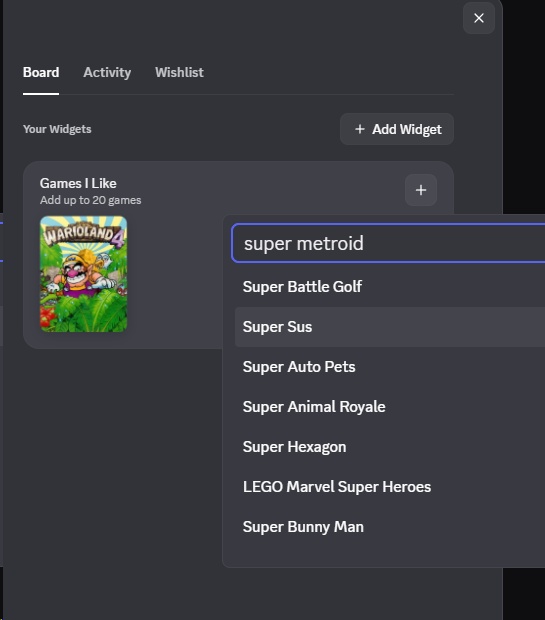Open the Activity tab
The height and width of the screenshot is (620, 545).
[107, 72]
